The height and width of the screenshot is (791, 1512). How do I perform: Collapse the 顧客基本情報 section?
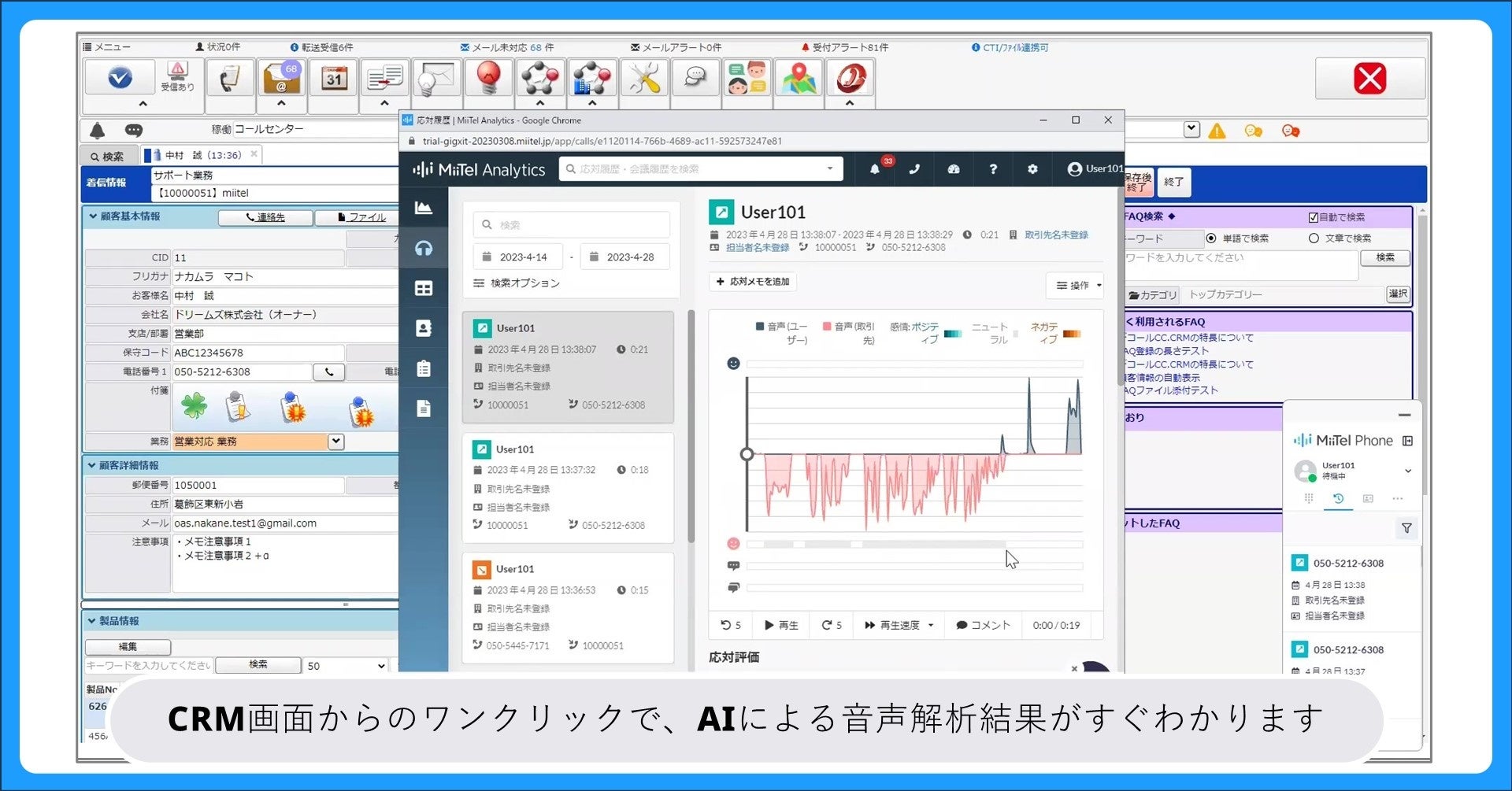[x=93, y=216]
